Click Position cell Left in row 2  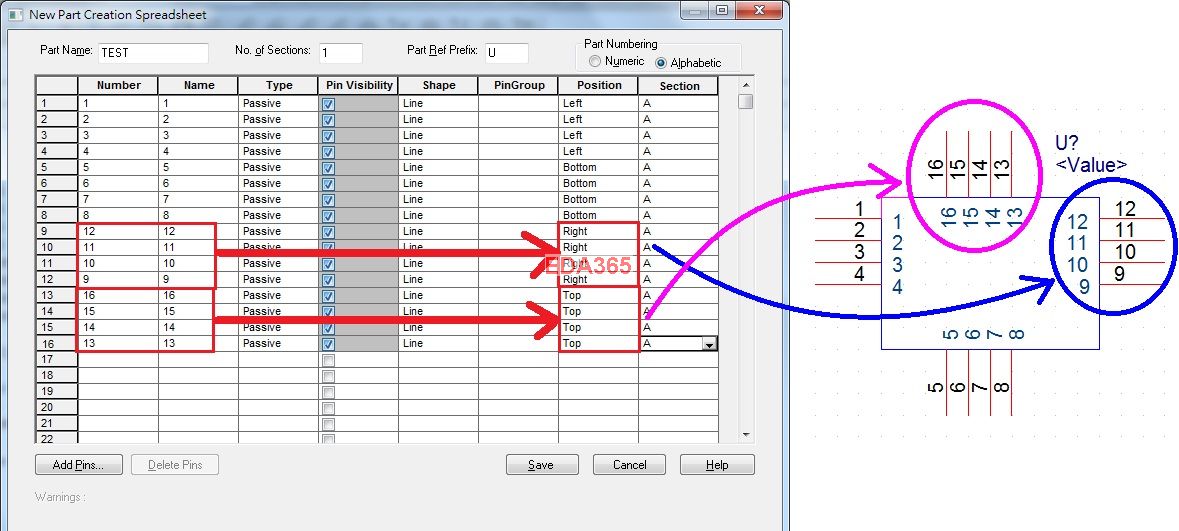click(599, 120)
